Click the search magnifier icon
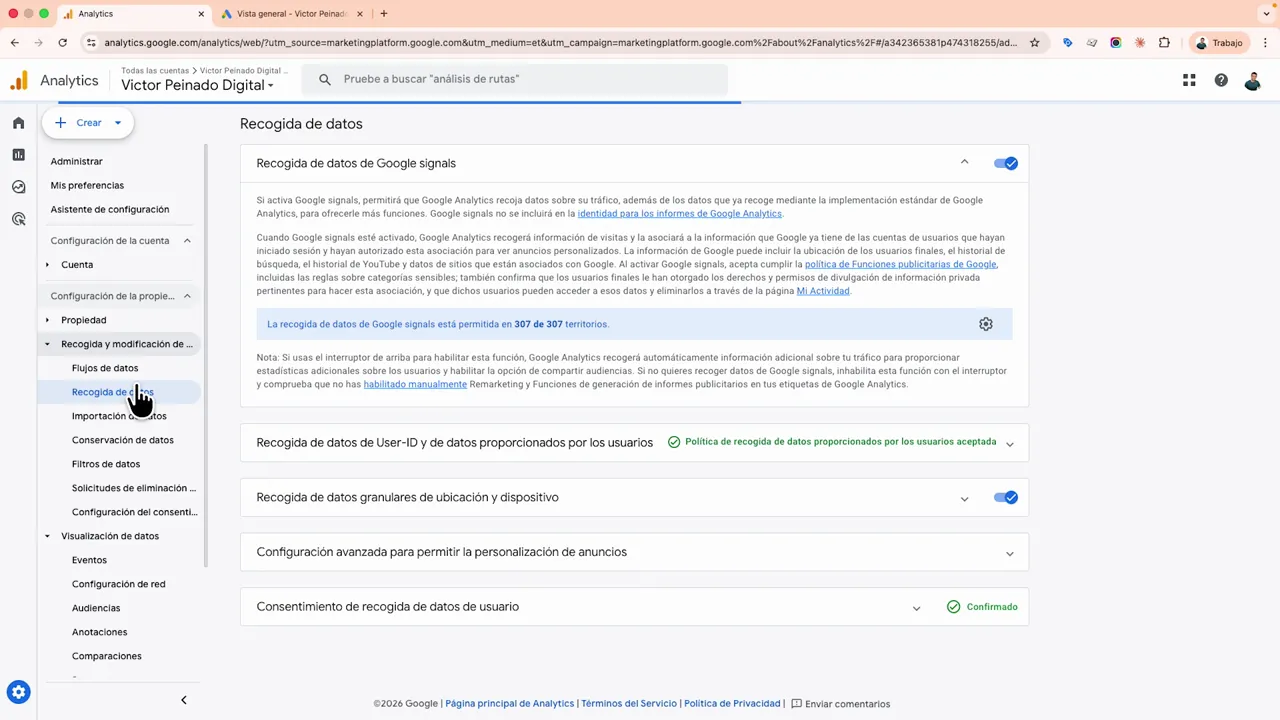Screen dimensions: 1280x720 325,79
